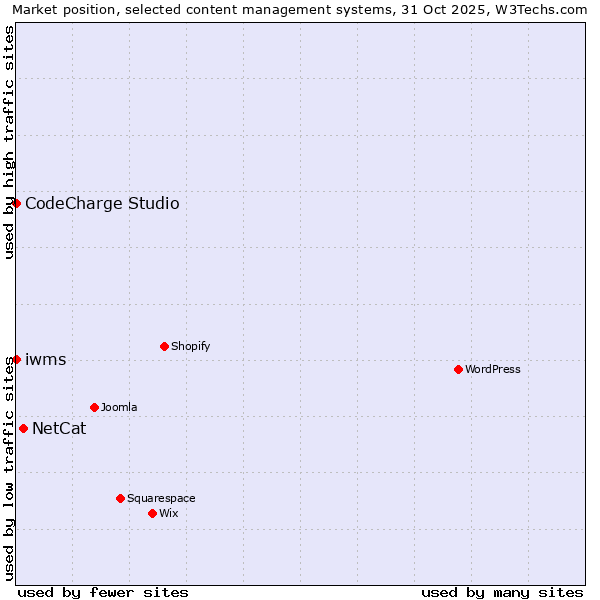Click the CodeCharge Studio text label
The image size is (600, 600).
[x=102, y=204]
